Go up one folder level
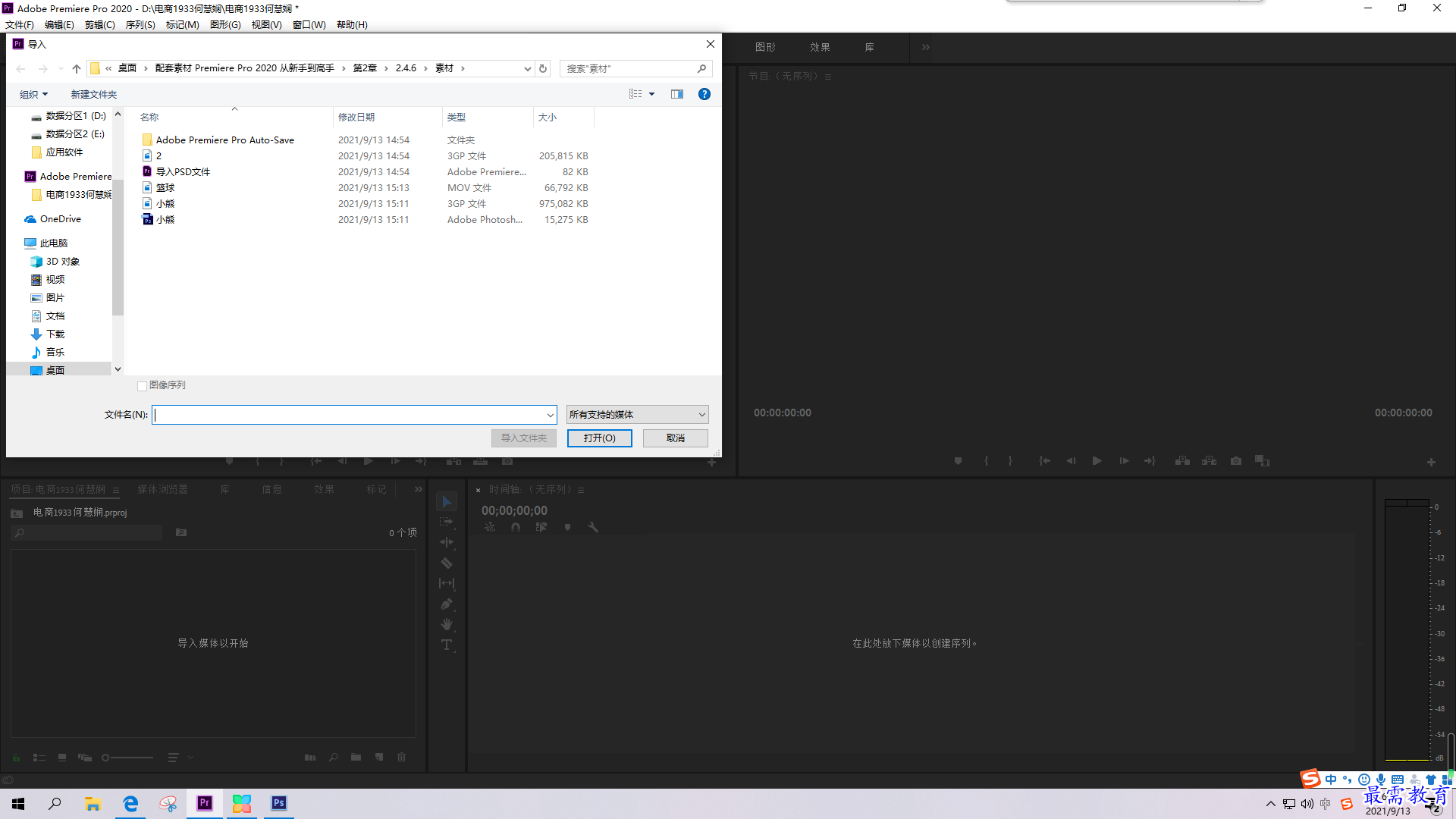This screenshot has height=819, width=1456. (77, 68)
